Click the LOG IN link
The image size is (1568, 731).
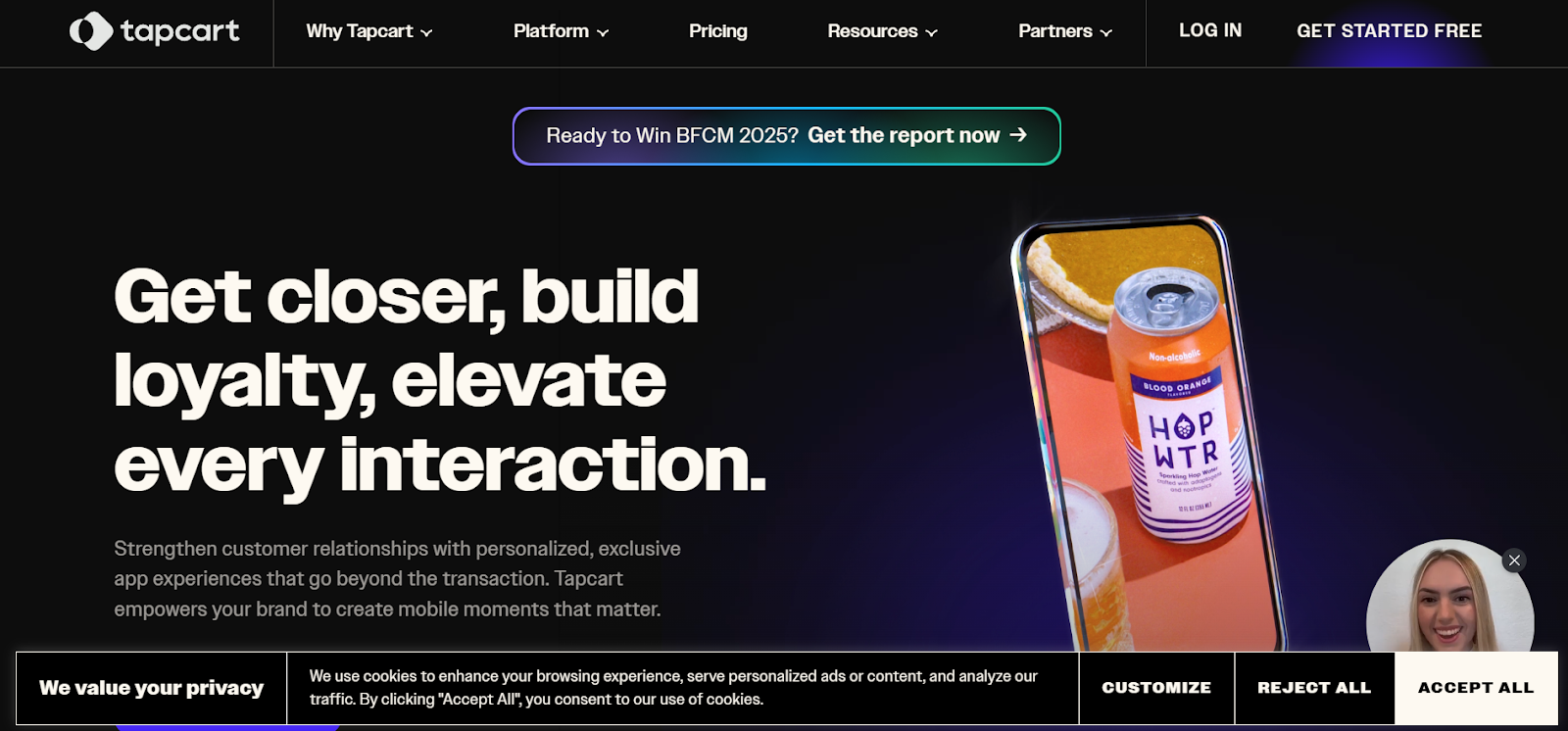pos(1210,30)
